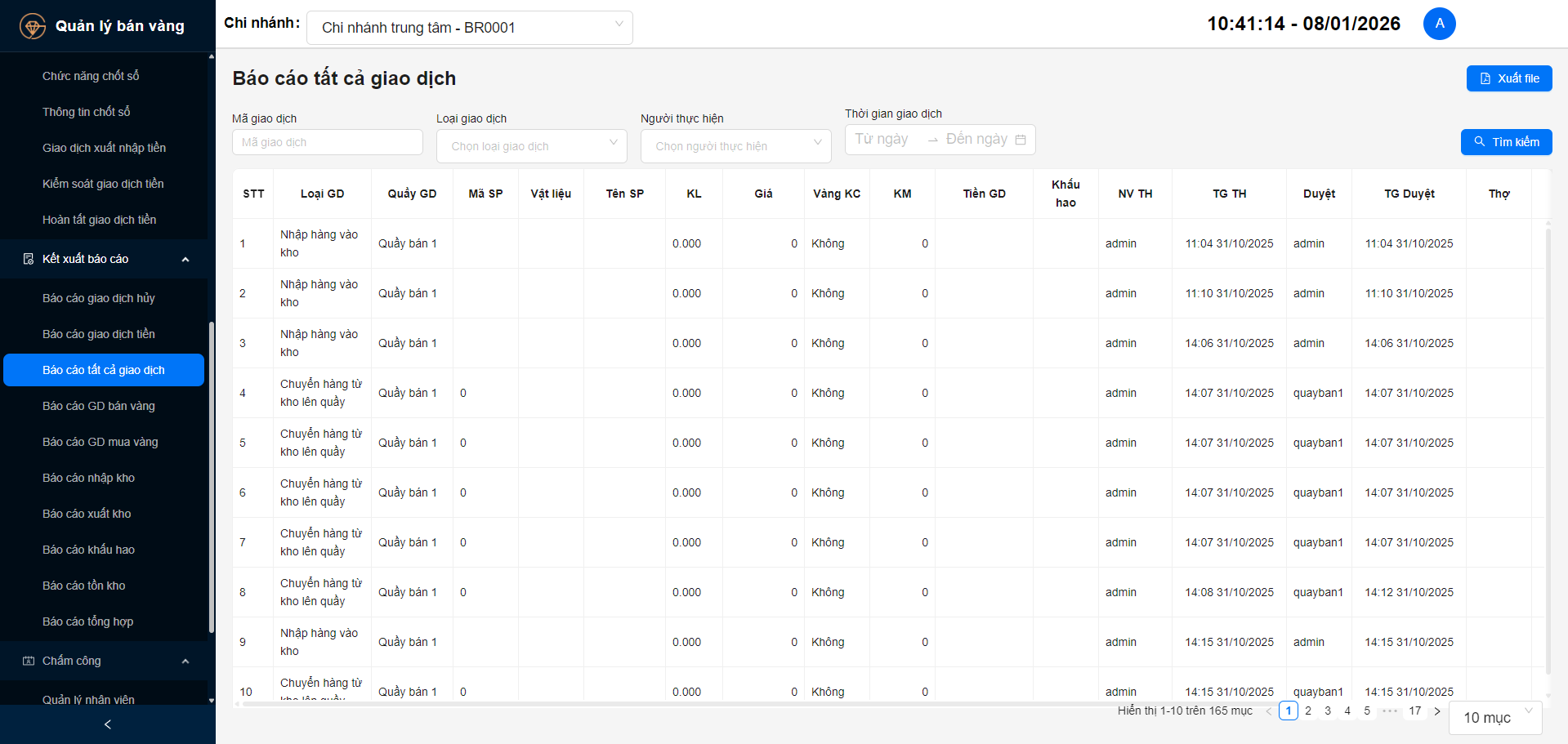Click the Mã giao dịch input field
The image size is (1568, 744).
[x=328, y=142]
